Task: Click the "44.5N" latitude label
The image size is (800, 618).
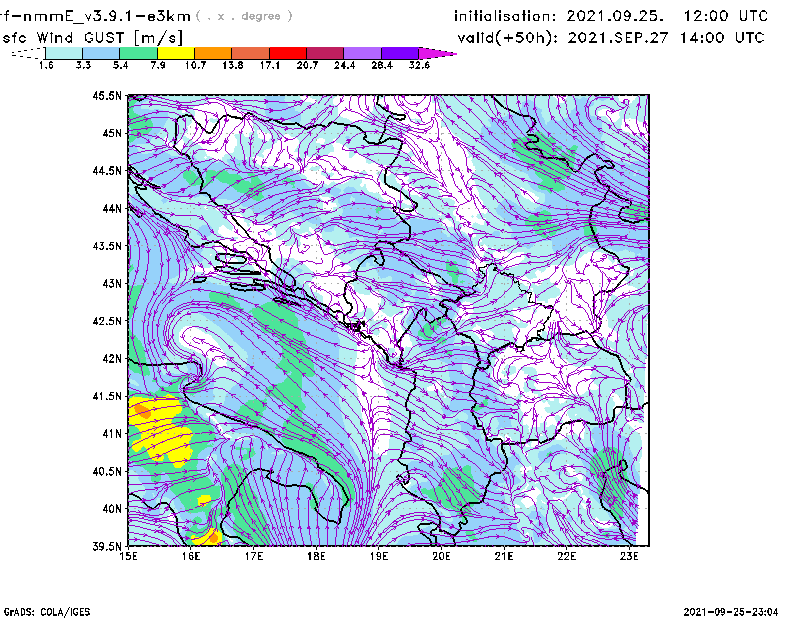Action: pos(107,170)
